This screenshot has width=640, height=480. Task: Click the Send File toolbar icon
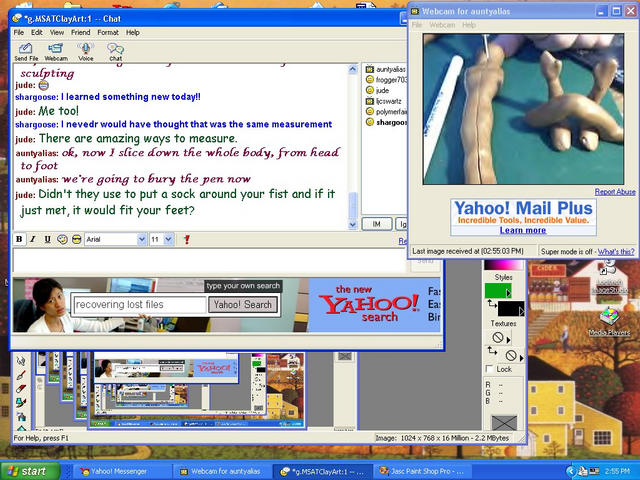pos(25,51)
